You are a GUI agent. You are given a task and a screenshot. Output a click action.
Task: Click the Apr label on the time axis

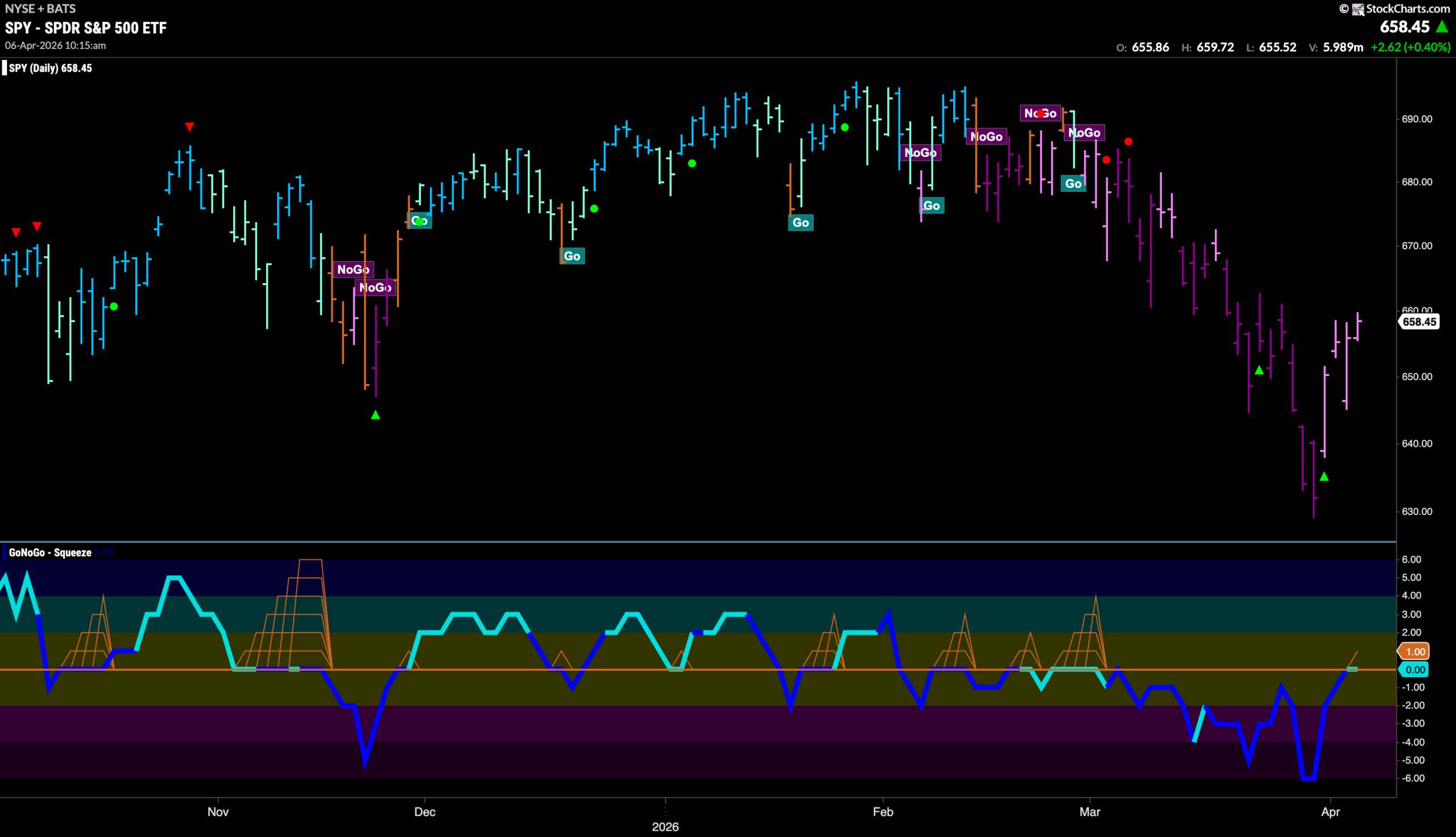(x=1330, y=812)
